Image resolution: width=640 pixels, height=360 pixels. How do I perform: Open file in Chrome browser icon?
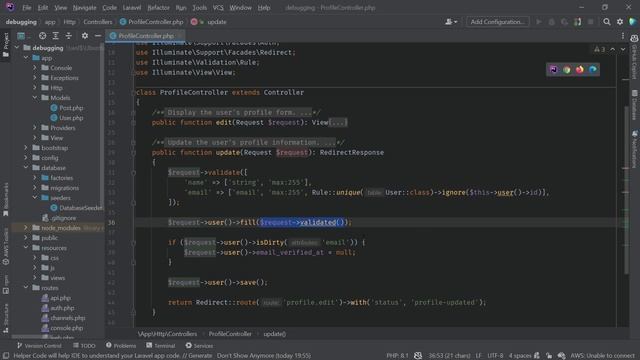click(567, 69)
